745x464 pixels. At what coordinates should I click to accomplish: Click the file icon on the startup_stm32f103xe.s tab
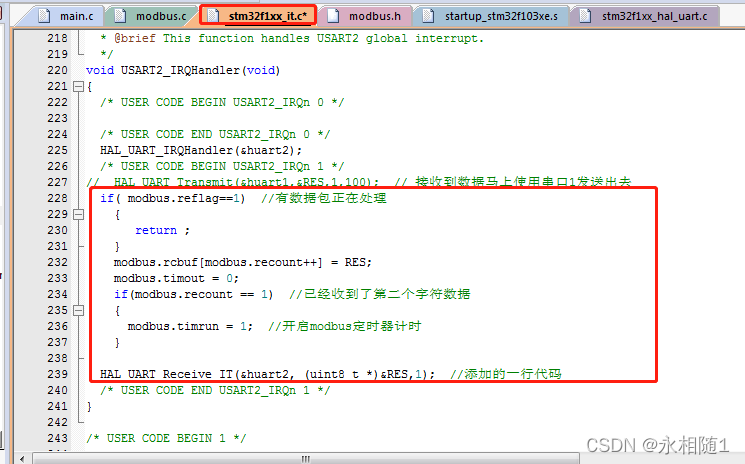click(428, 16)
